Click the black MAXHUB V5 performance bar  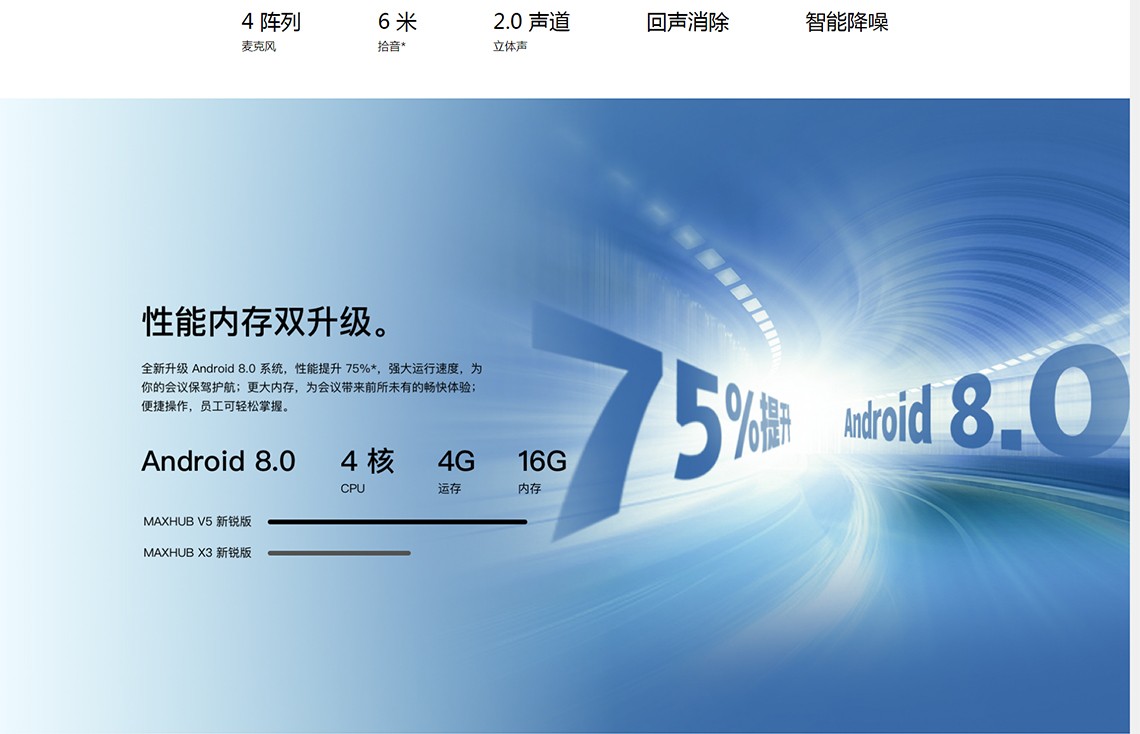tap(397, 522)
